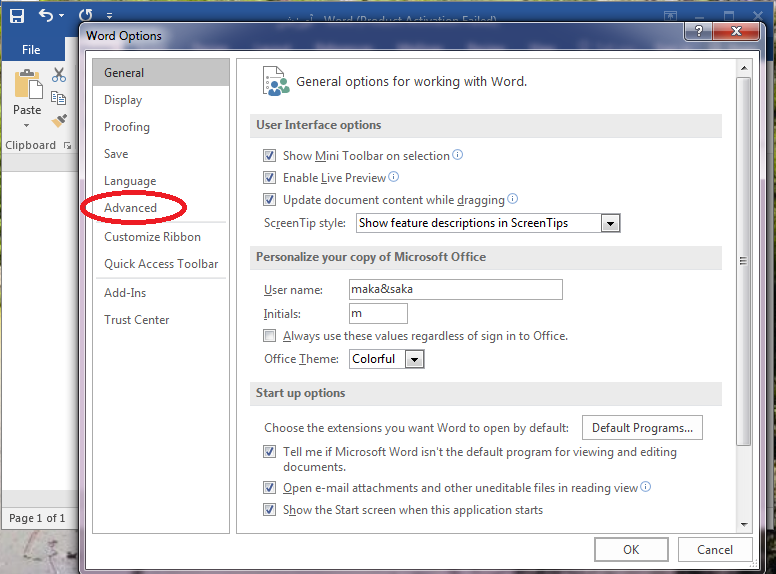This screenshot has height=574, width=776.
Task: Select the Display category
Action: tap(161, 100)
